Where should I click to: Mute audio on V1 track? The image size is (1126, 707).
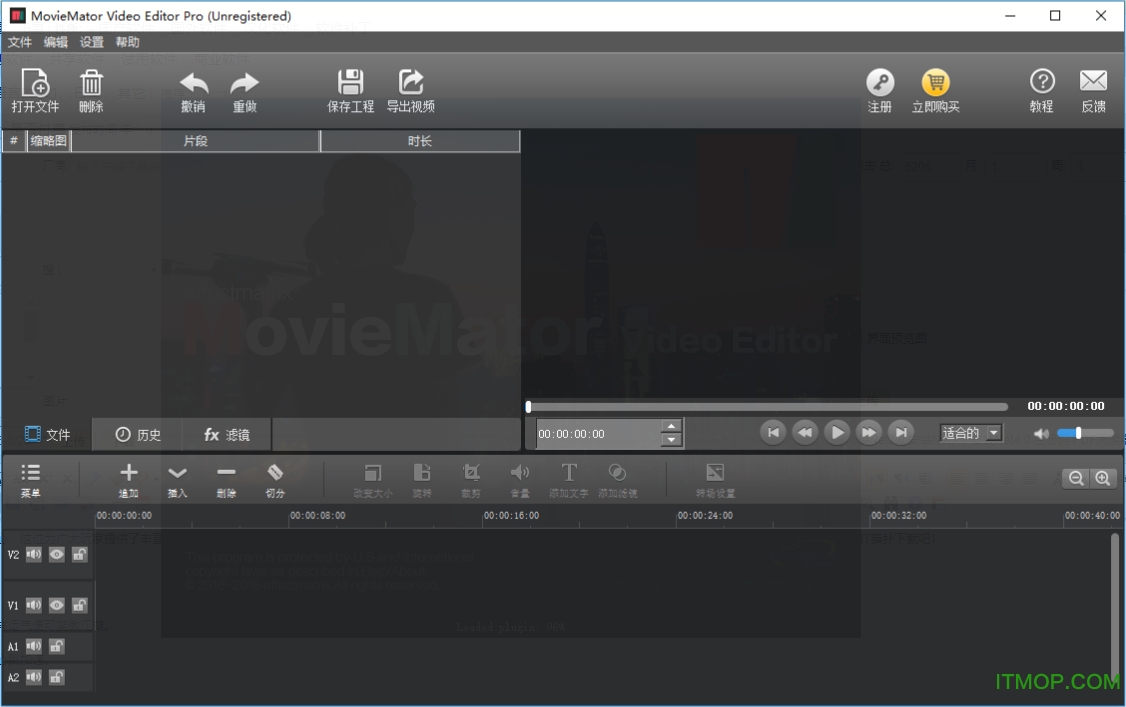[34, 605]
